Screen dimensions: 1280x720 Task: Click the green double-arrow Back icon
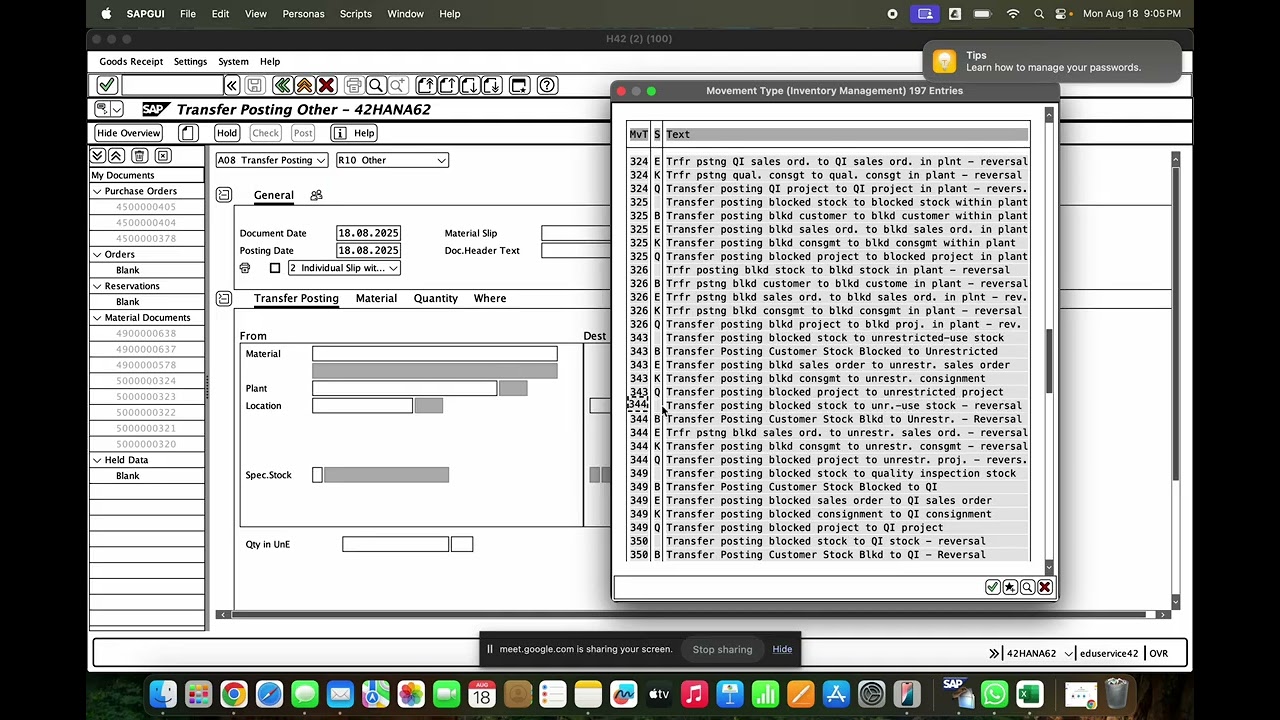tap(282, 86)
